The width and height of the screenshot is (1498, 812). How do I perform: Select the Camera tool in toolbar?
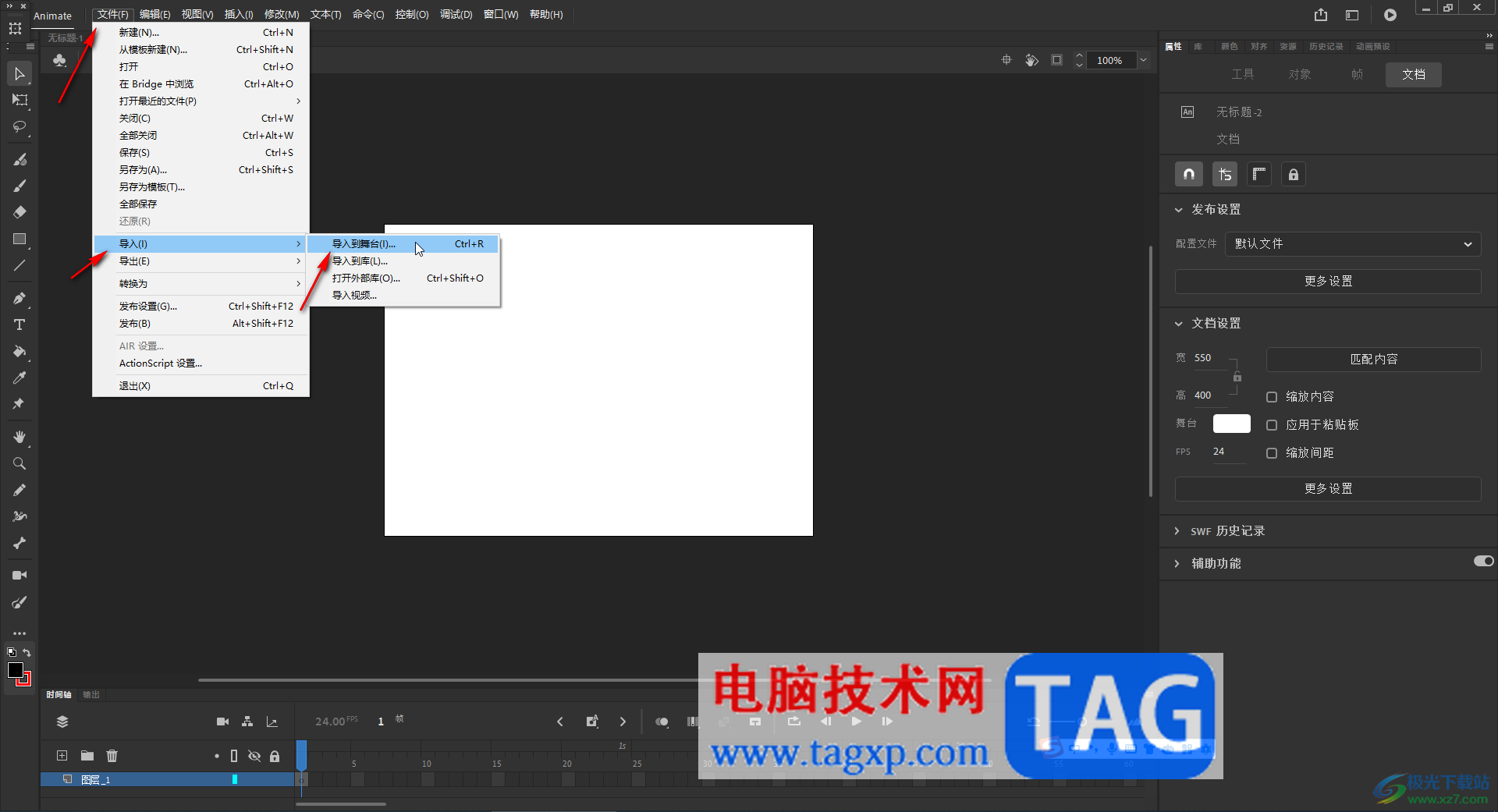click(x=20, y=575)
